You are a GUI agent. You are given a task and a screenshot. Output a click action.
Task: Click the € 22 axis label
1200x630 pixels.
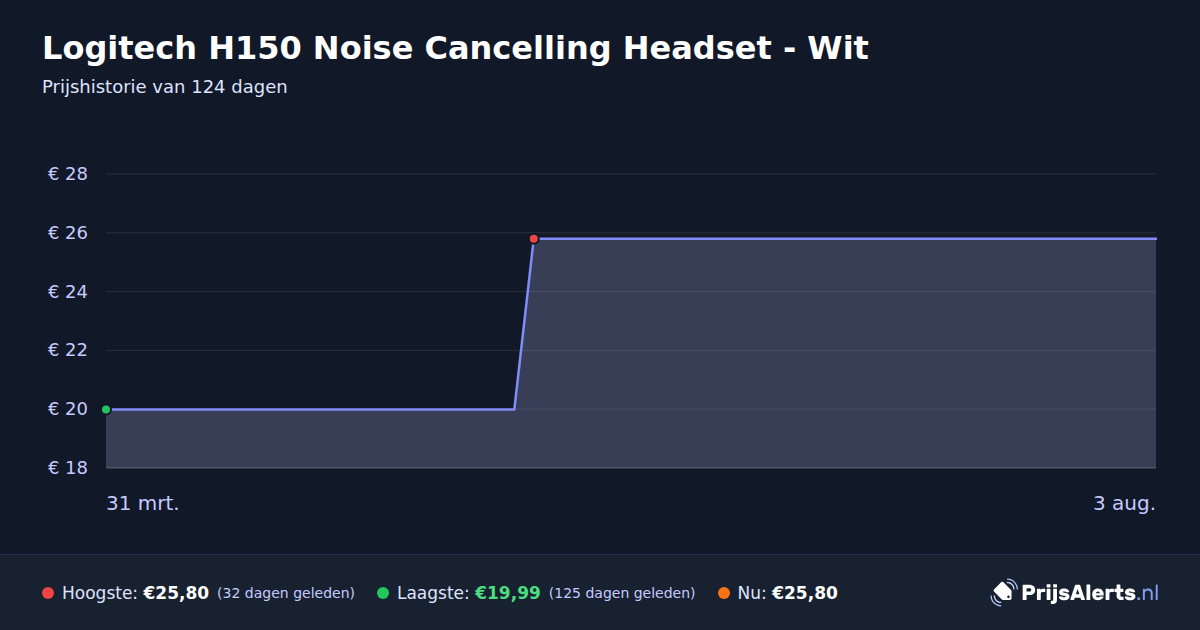[68, 350]
